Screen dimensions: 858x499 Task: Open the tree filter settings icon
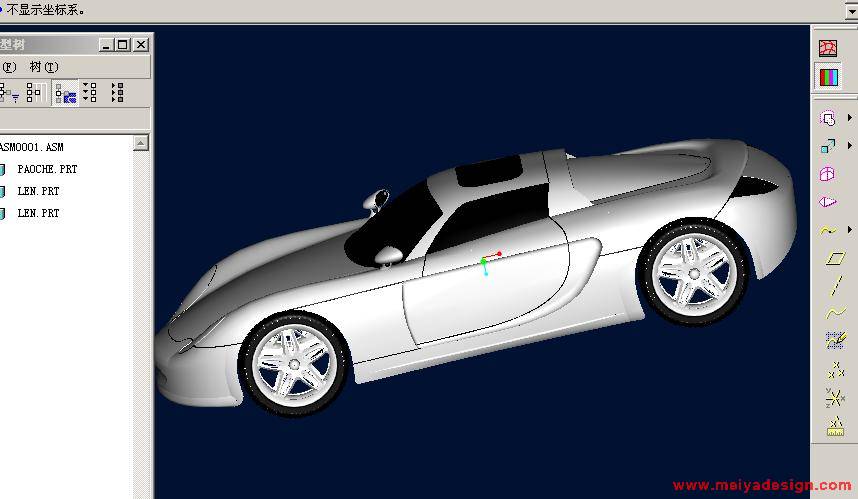(x=8, y=92)
